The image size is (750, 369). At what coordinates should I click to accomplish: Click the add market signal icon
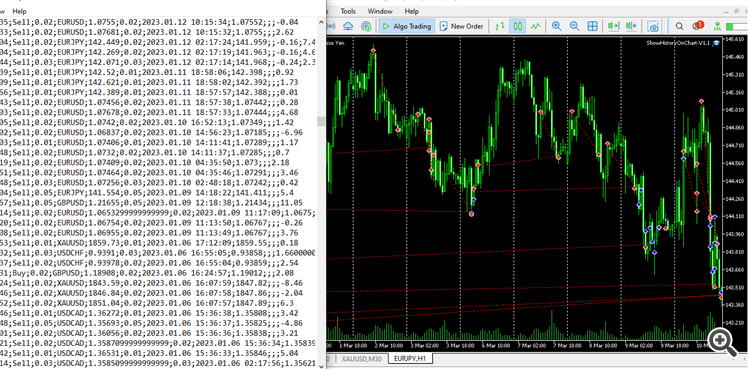coord(366,26)
